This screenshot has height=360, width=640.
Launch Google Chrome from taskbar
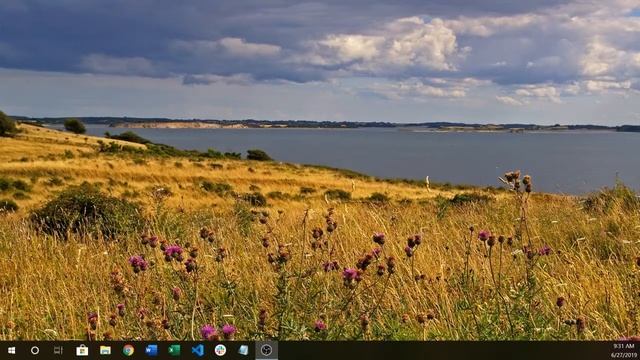(128, 350)
